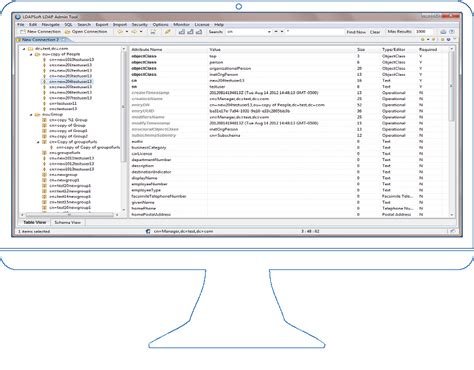Open the SQL menu

tap(68, 25)
